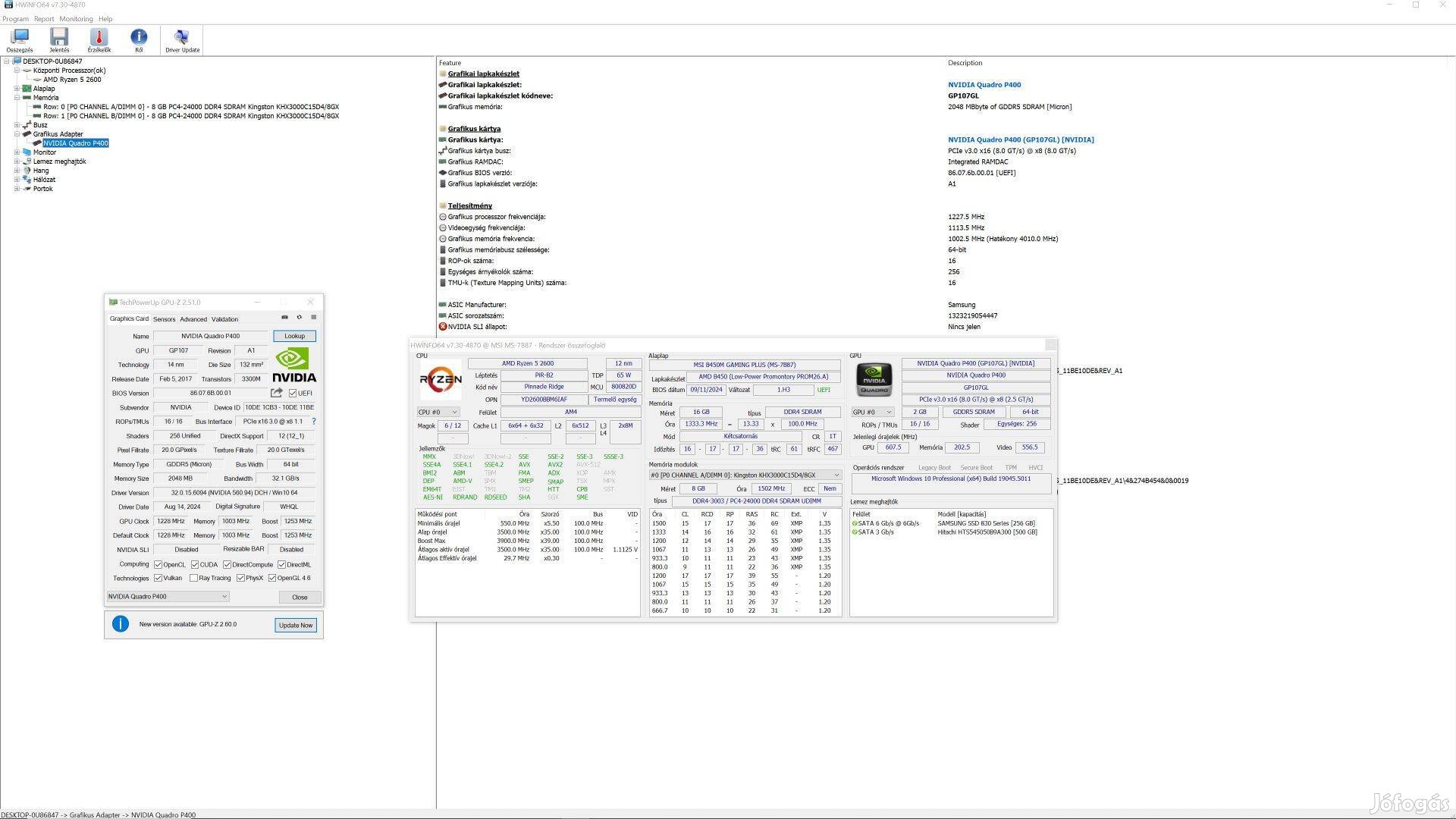1456x819 pixels.
Task: Collapse the Grafikus Adapter tree node
Action: click(17, 134)
